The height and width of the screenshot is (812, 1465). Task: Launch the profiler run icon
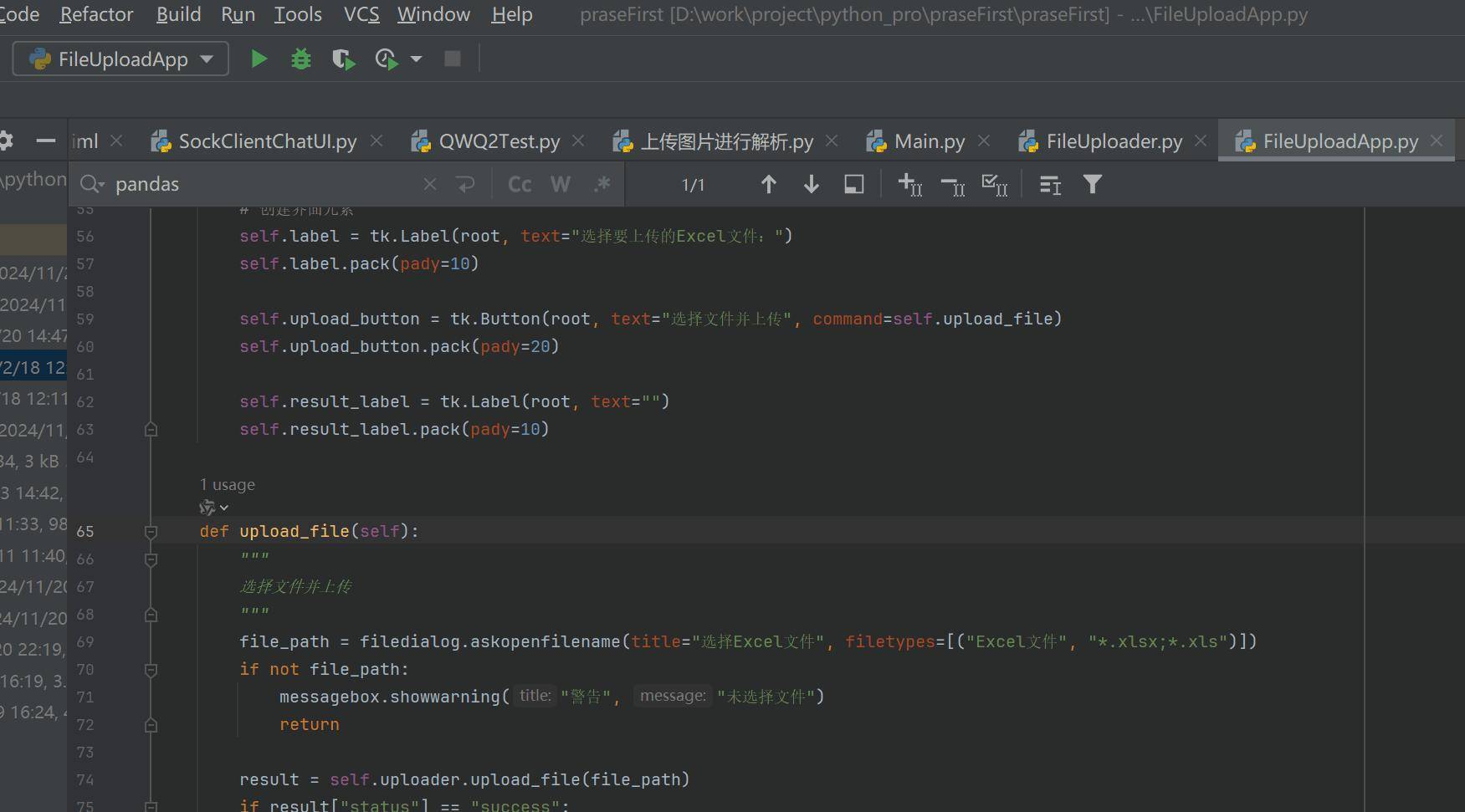(x=386, y=59)
